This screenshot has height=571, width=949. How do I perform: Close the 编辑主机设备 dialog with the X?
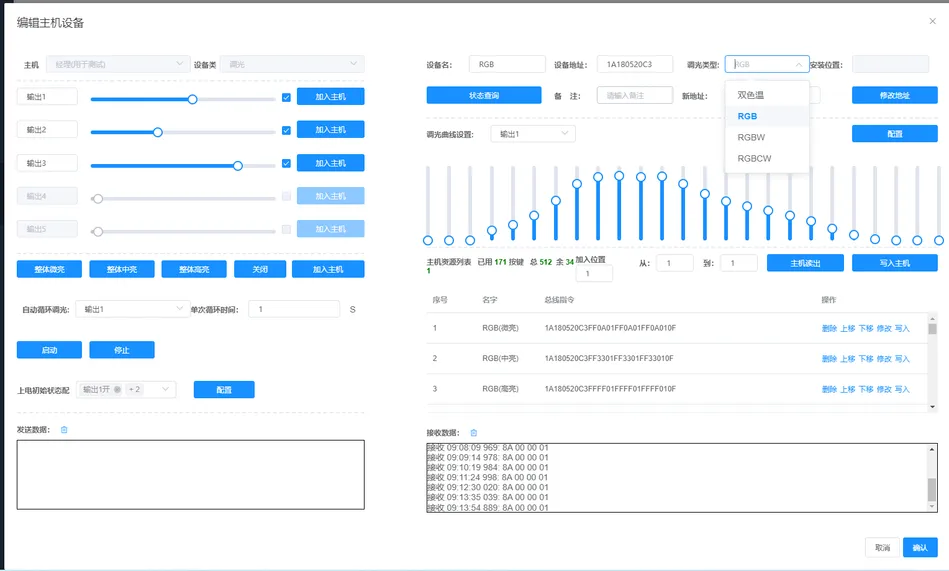(933, 21)
